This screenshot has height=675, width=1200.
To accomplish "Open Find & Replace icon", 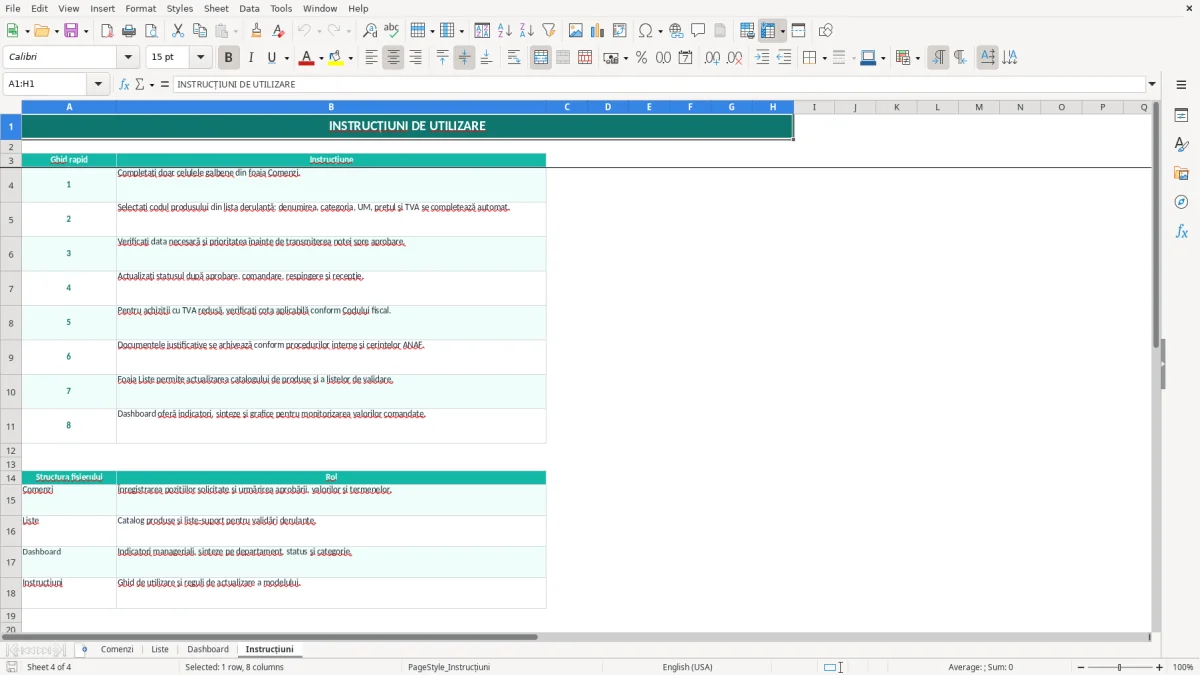I will point(370,30).
